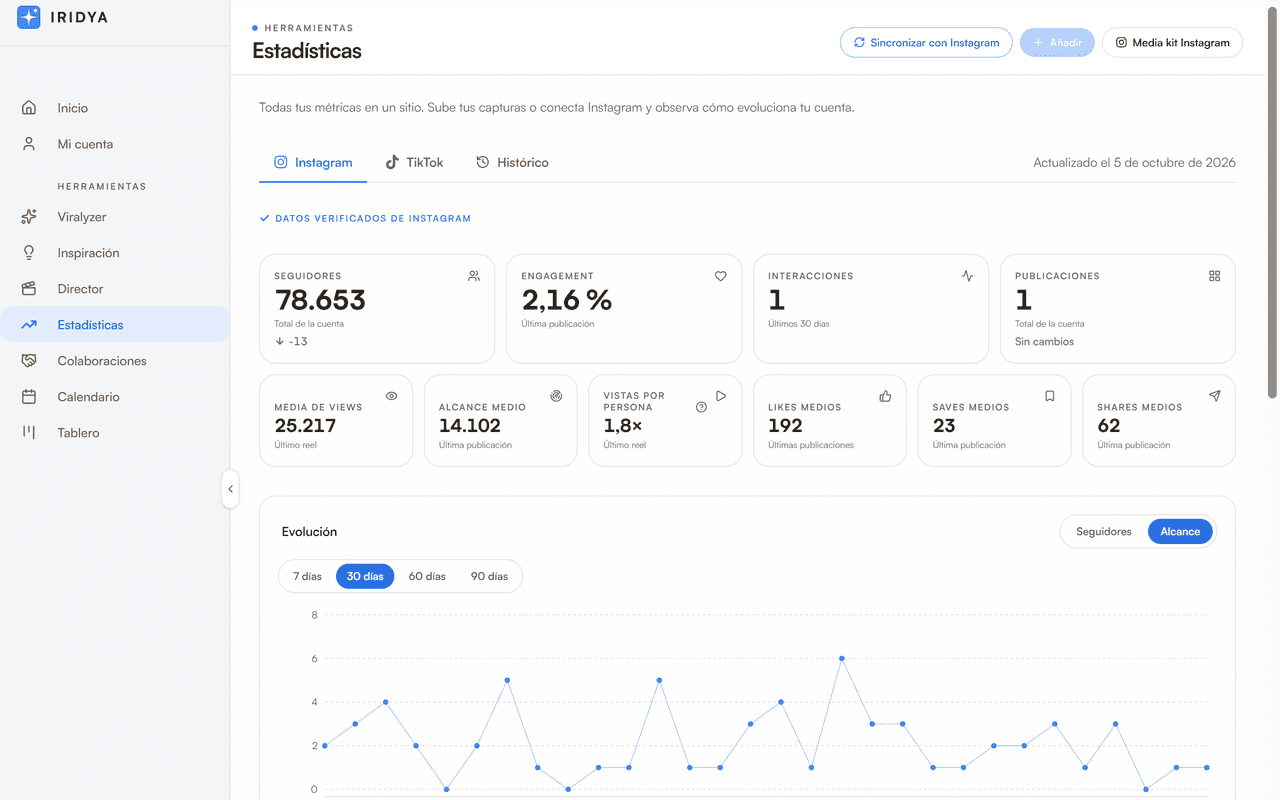Switch chart to Seguidores view
Image resolution: width=1280 pixels, height=800 pixels.
[x=1103, y=532]
